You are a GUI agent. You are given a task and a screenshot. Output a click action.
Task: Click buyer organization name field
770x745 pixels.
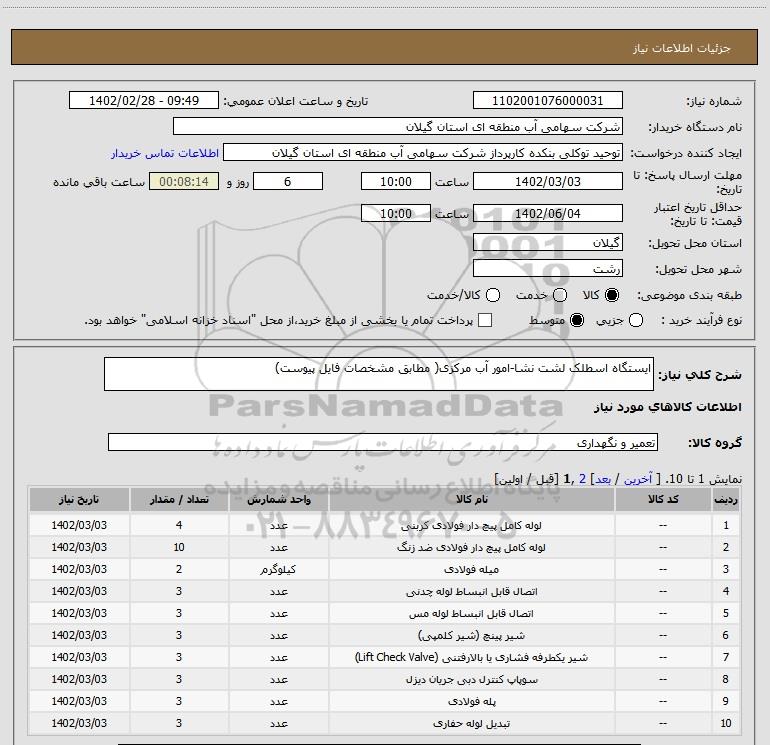(x=398, y=127)
